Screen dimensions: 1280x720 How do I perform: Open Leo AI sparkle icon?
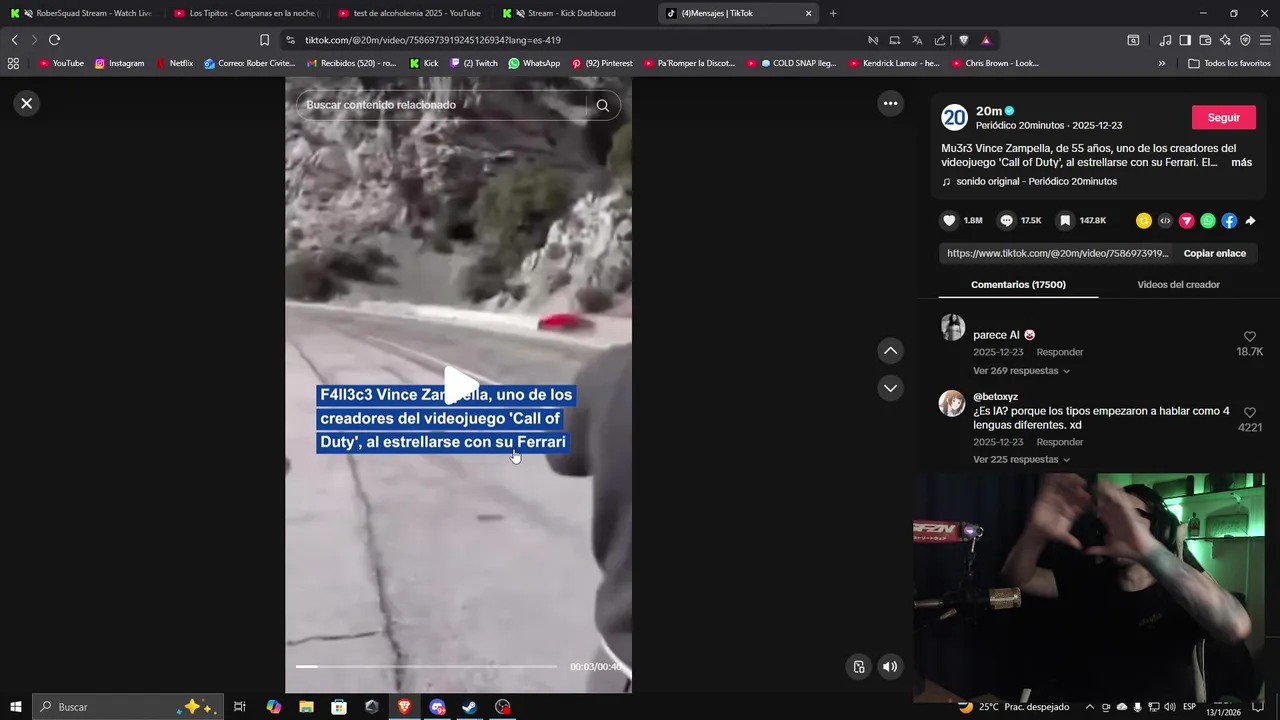coord(1225,40)
